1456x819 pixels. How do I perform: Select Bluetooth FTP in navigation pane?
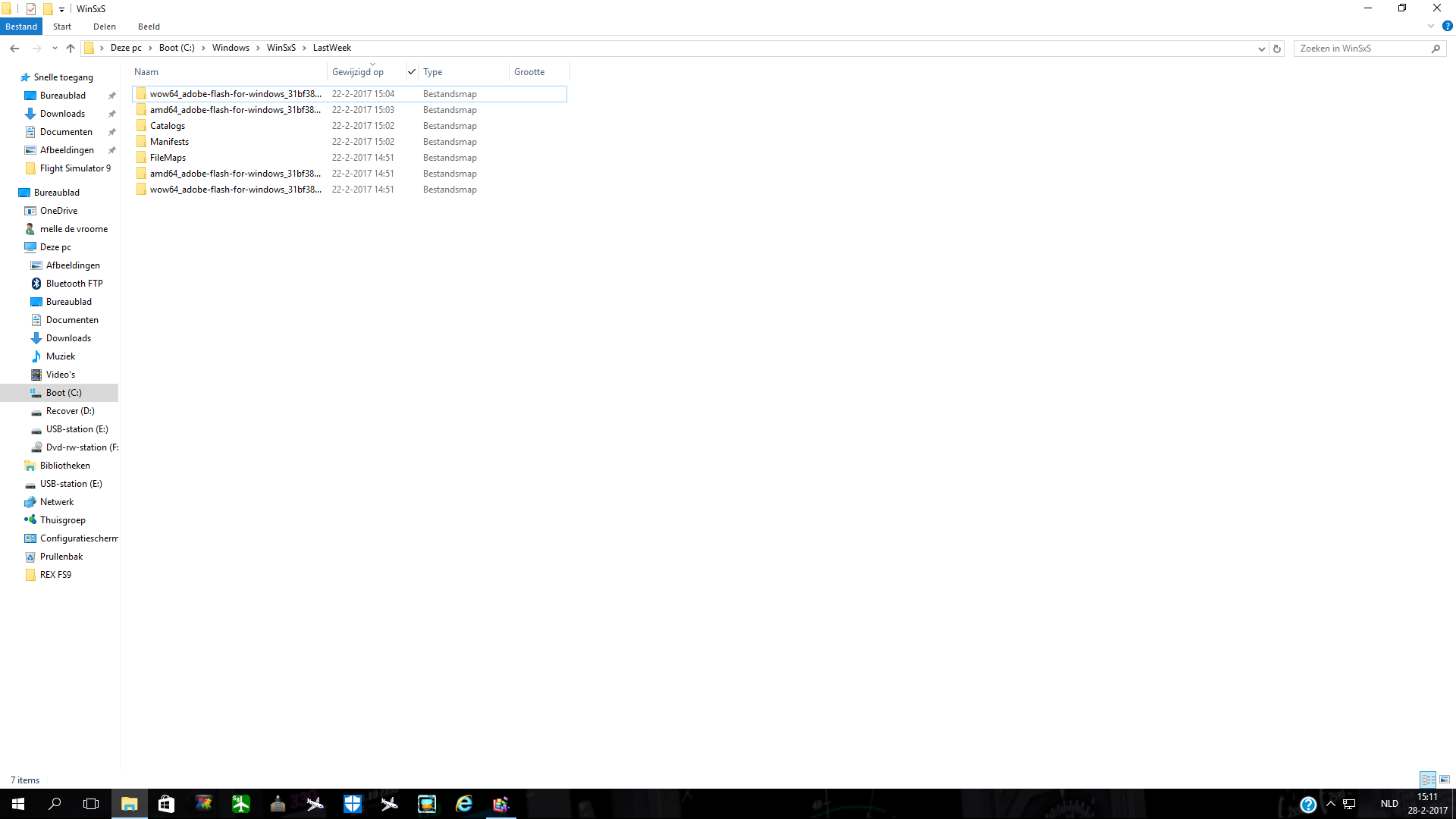(x=74, y=284)
